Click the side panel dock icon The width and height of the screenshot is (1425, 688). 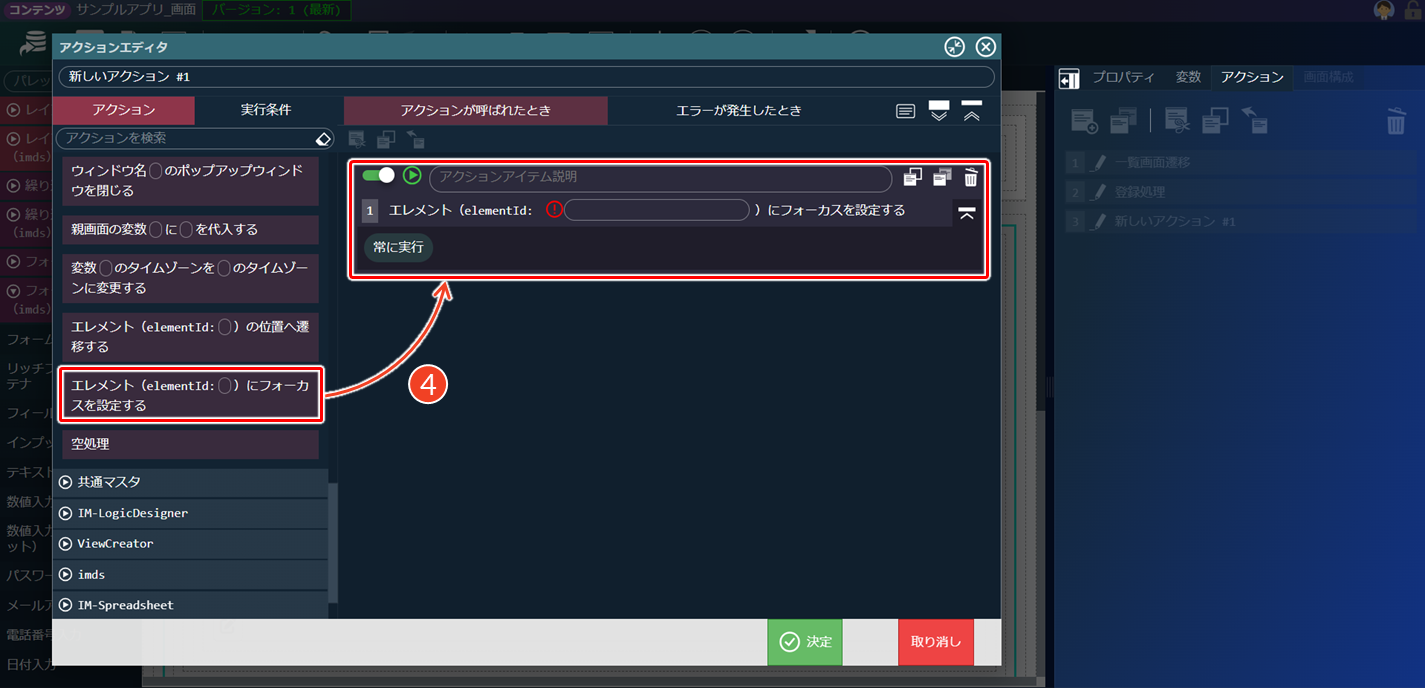tap(1069, 79)
